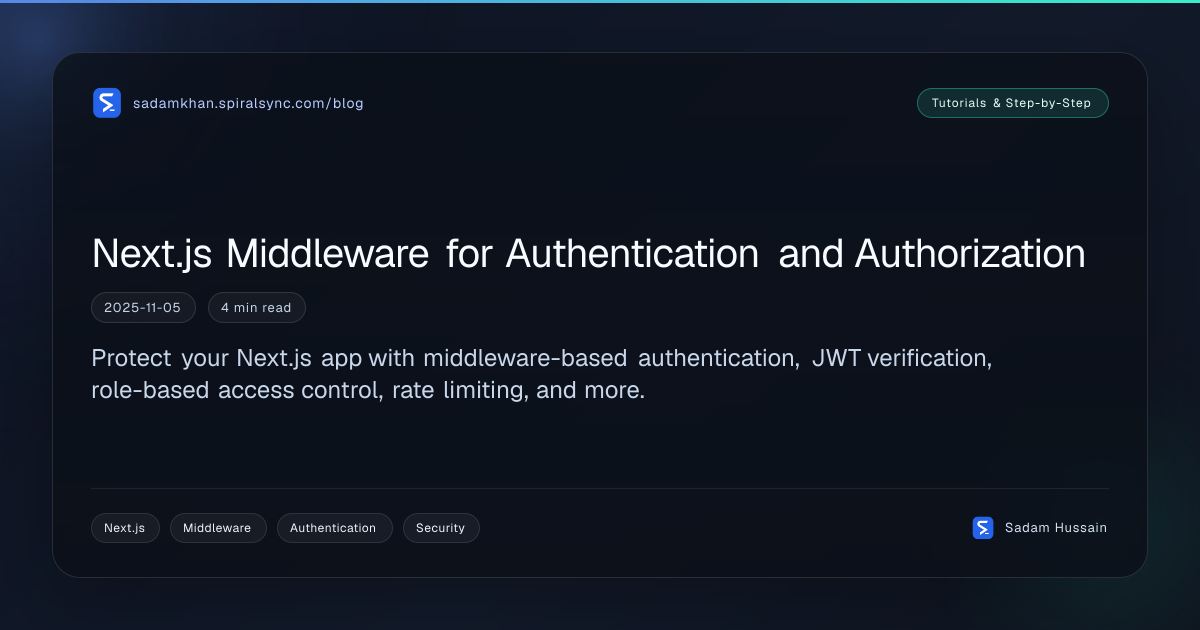Viewport: 1200px width, 630px height.
Task: Click the description starting with Protect your Next.js
Action: tap(542, 374)
